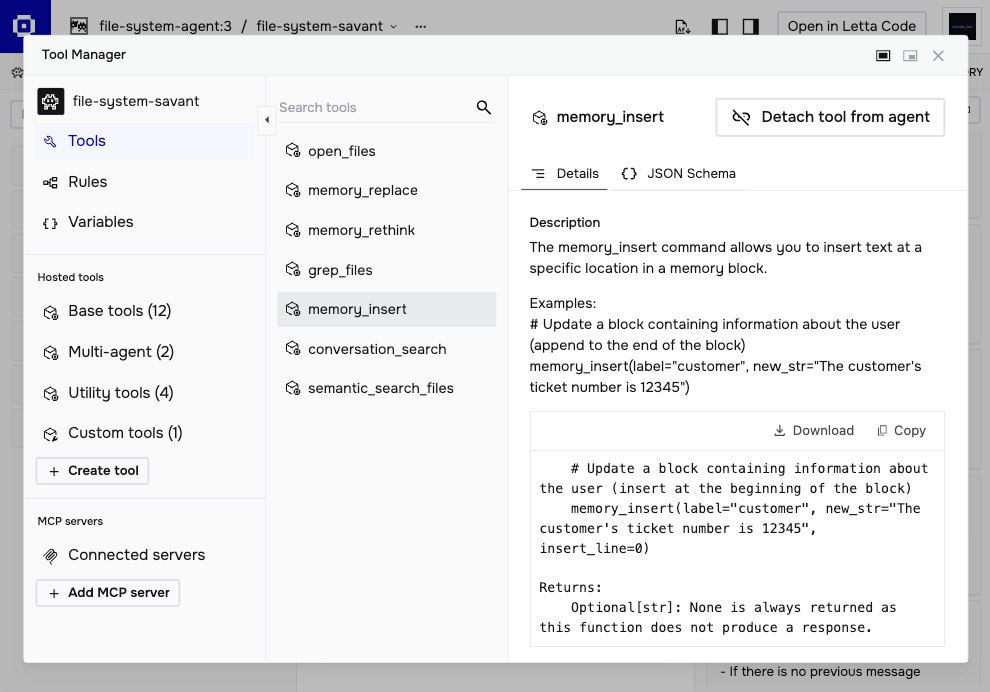Open Custom tools (1) category

point(145,433)
